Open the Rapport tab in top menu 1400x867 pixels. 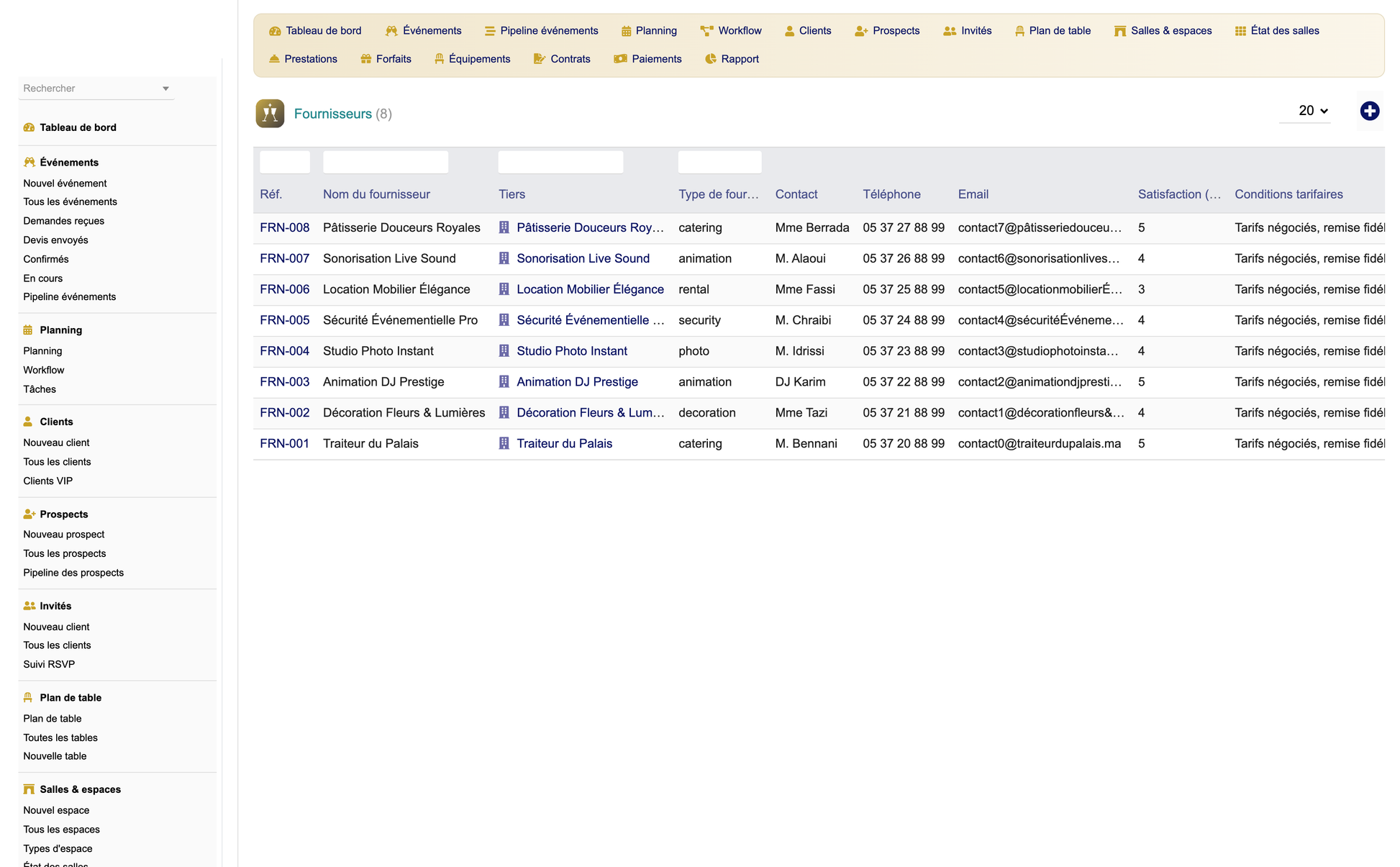click(732, 59)
